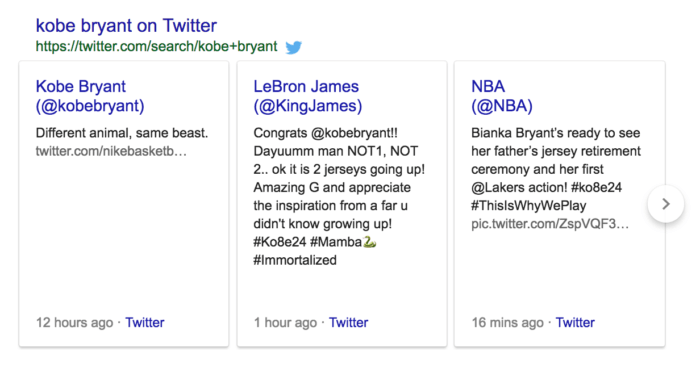Open LeBron James (@KingJames) profile link
The height and width of the screenshot is (368, 700).
pyautogui.click(x=308, y=96)
